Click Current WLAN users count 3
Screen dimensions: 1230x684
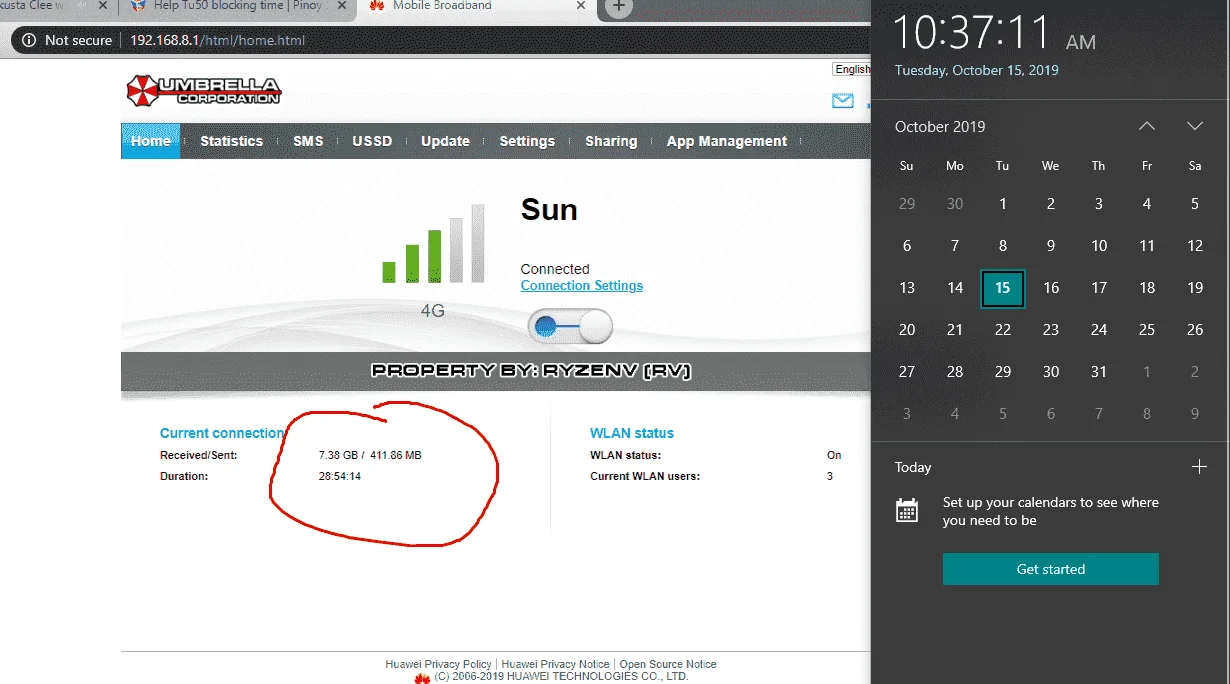830,476
